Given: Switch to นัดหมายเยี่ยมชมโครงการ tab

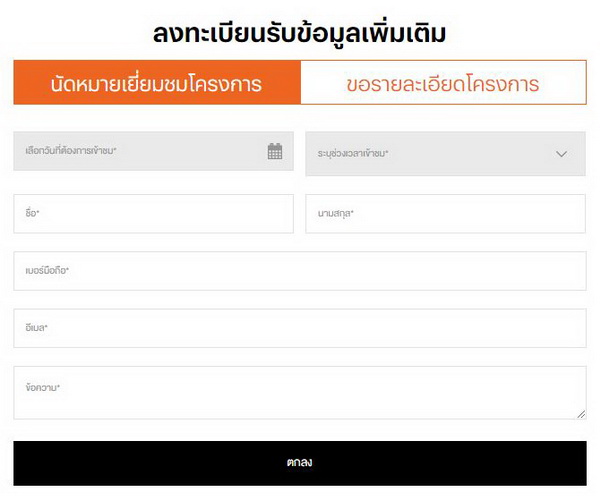Looking at the screenshot, I should click(156, 84).
